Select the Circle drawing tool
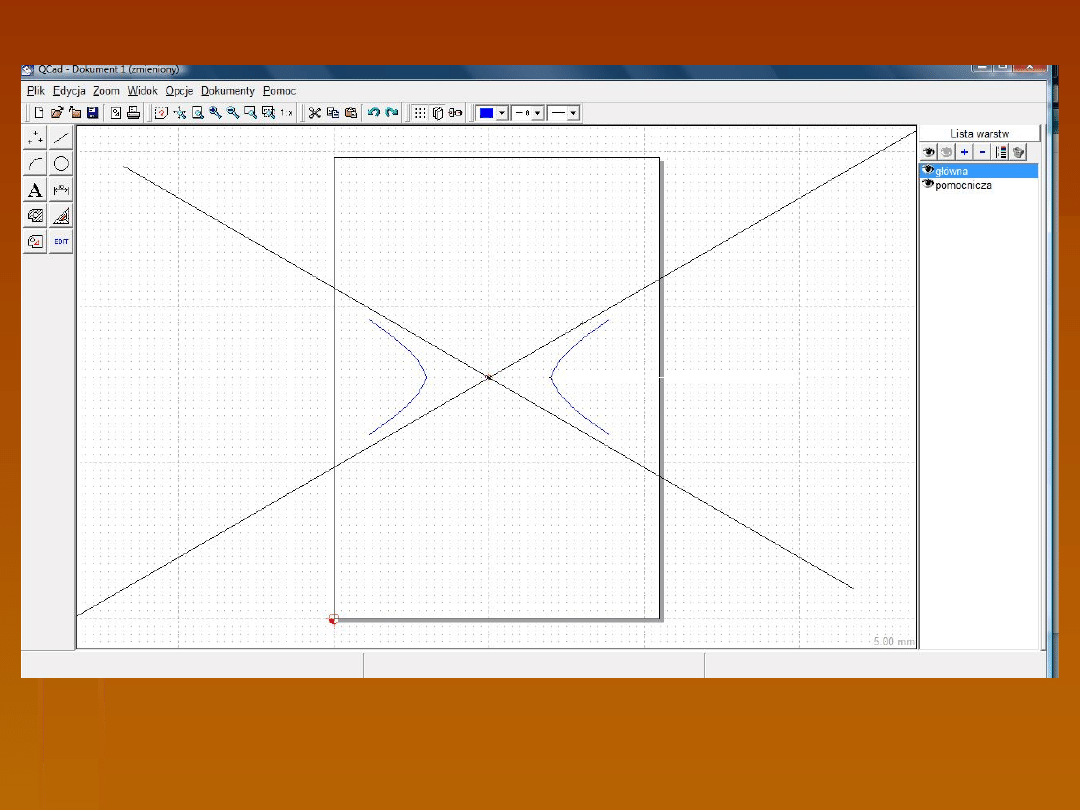 pos(61,164)
